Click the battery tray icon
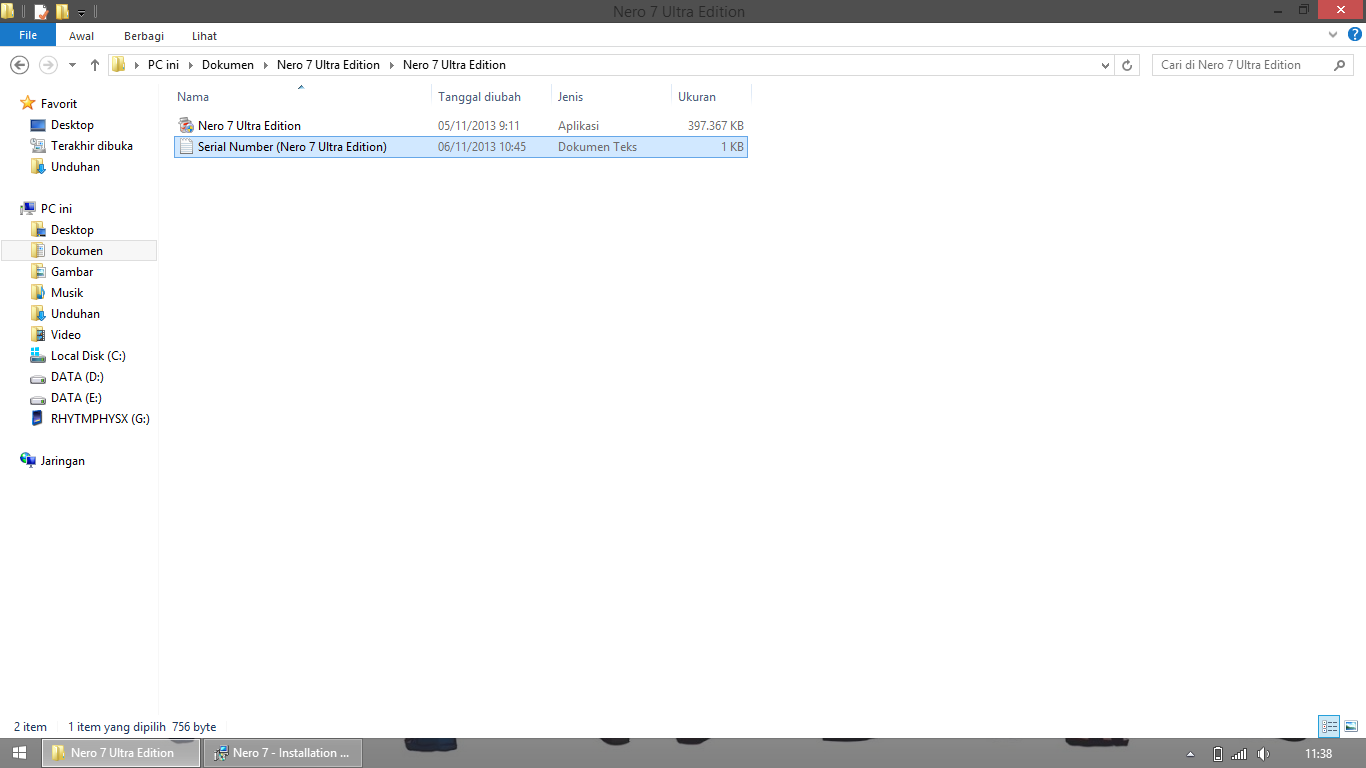Image resolution: width=1366 pixels, height=768 pixels. pyautogui.click(x=1217, y=754)
